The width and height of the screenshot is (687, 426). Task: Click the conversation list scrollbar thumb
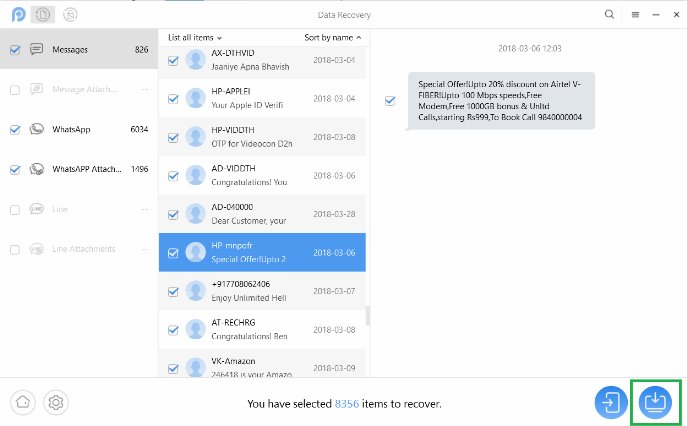point(368,316)
